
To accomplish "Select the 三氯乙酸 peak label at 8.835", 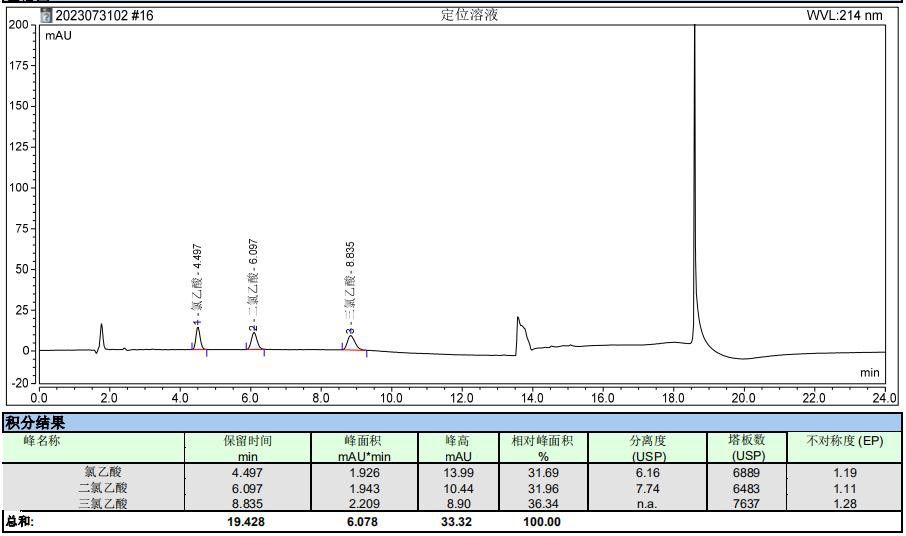I will (x=350, y=287).
